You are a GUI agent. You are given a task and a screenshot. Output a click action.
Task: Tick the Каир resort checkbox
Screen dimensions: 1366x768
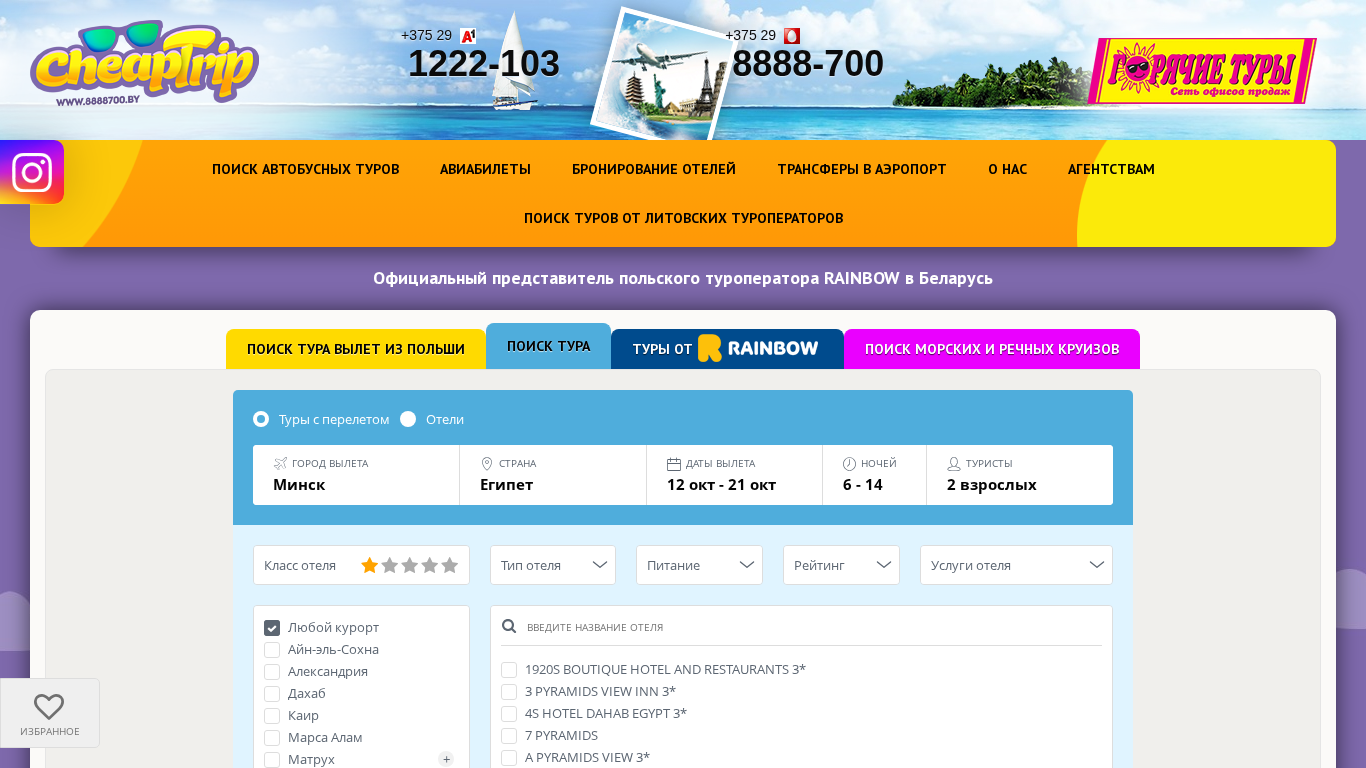[272, 716]
